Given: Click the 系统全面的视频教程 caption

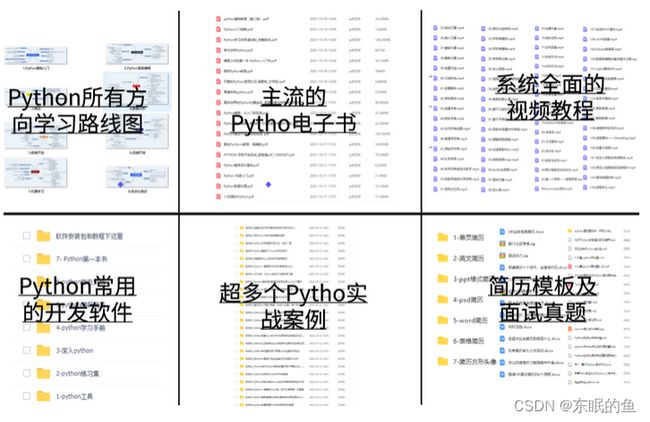Looking at the screenshot, I should [551, 97].
